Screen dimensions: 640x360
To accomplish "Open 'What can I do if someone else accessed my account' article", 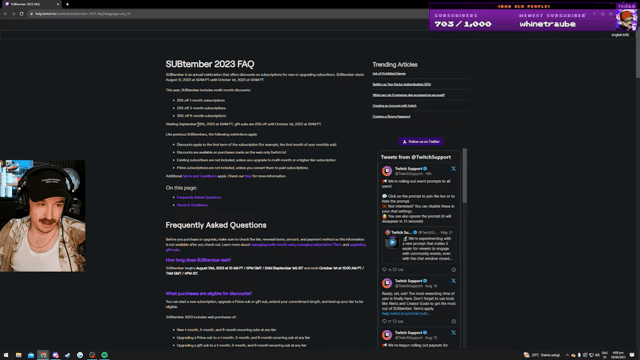I will point(409,95).
